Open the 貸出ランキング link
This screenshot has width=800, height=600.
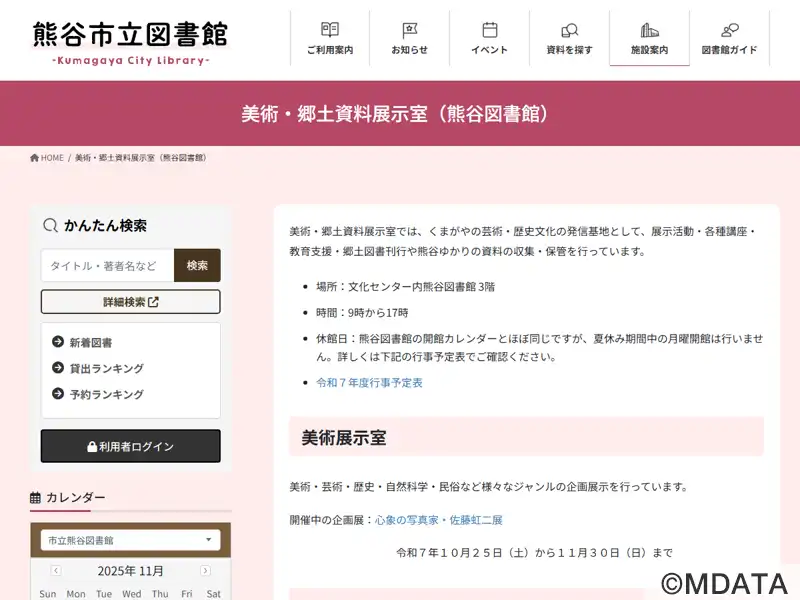[106, 368]
